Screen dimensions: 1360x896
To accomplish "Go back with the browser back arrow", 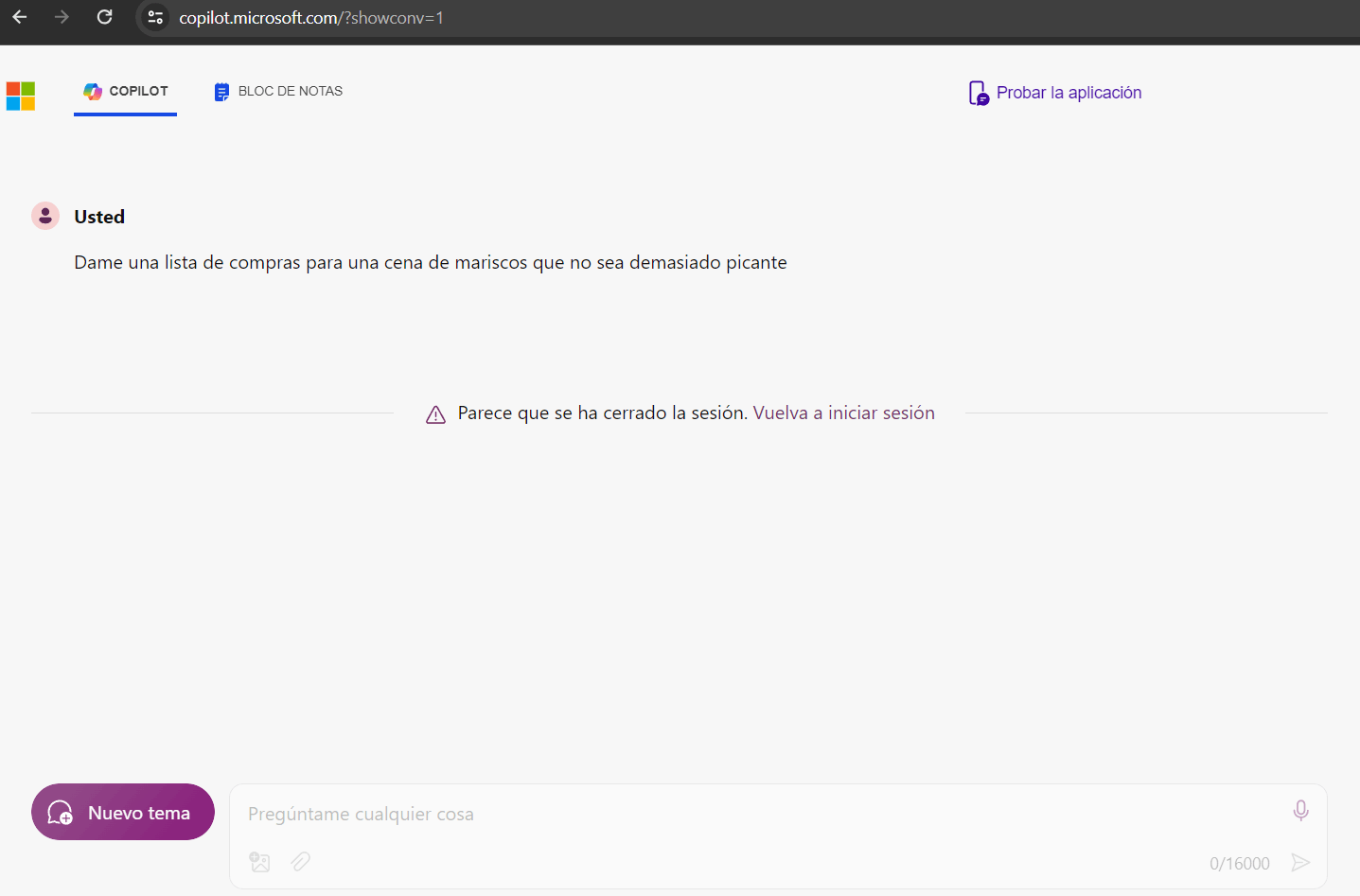I will click(x=19, y=17).
